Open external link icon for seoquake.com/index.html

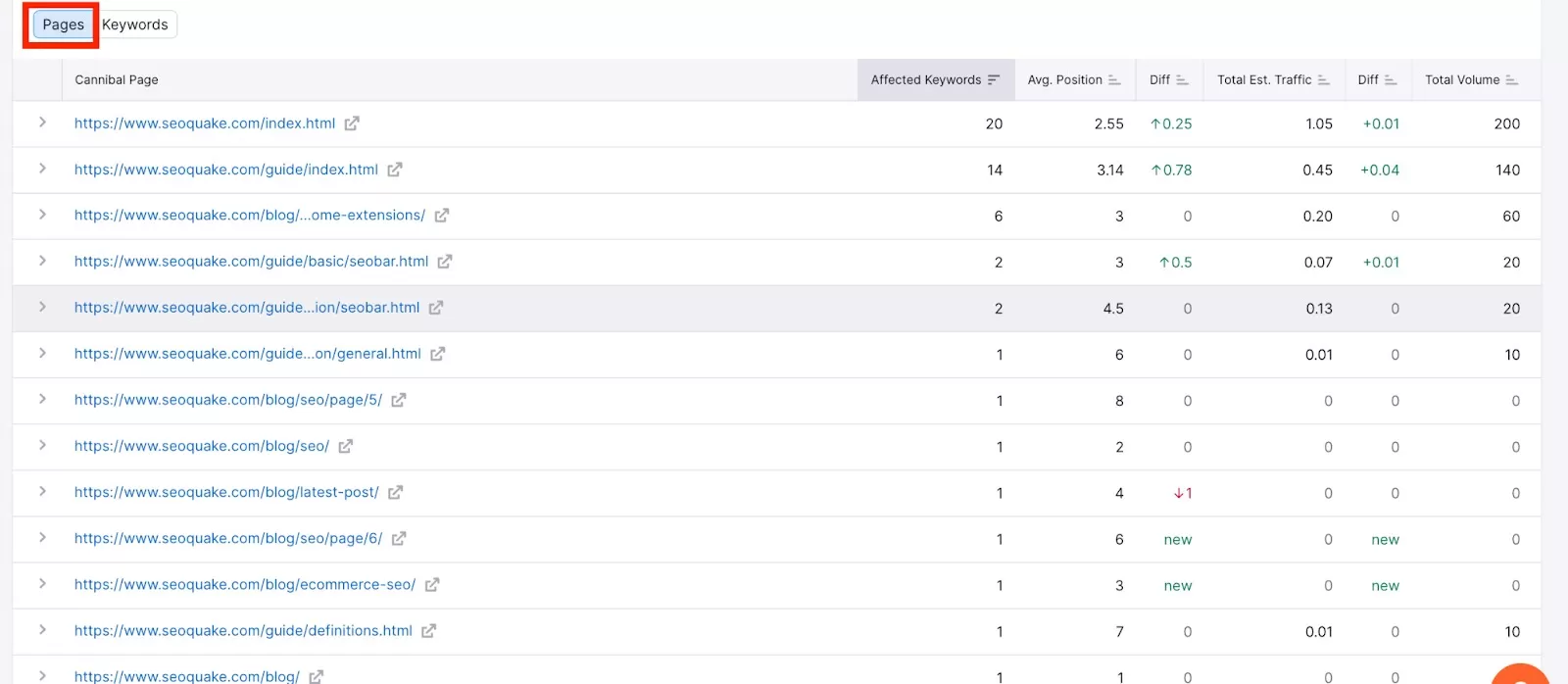point(352,123)
